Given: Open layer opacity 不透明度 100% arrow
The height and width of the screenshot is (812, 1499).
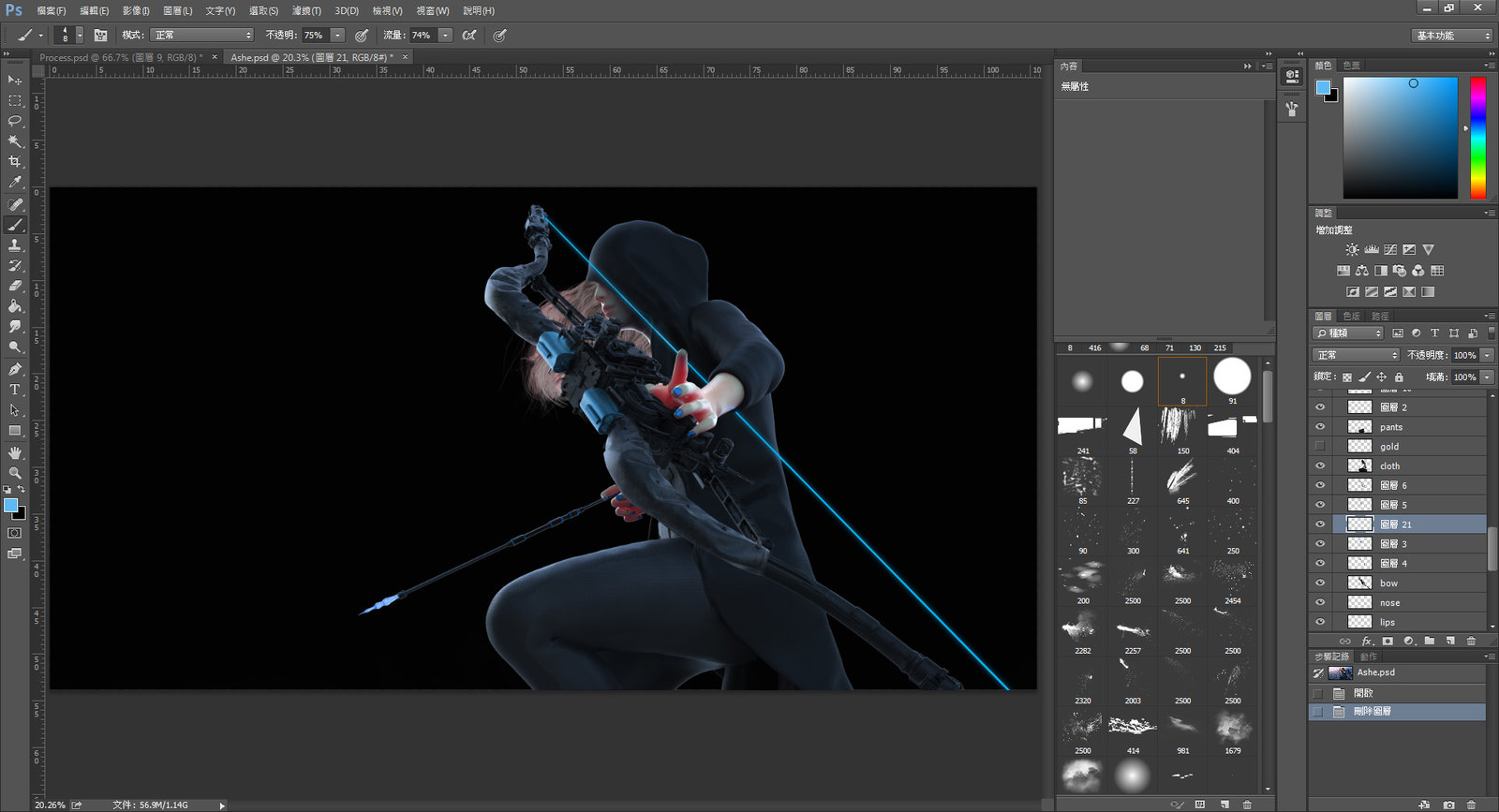Looking at the screenshot, I should (1487, 355).
